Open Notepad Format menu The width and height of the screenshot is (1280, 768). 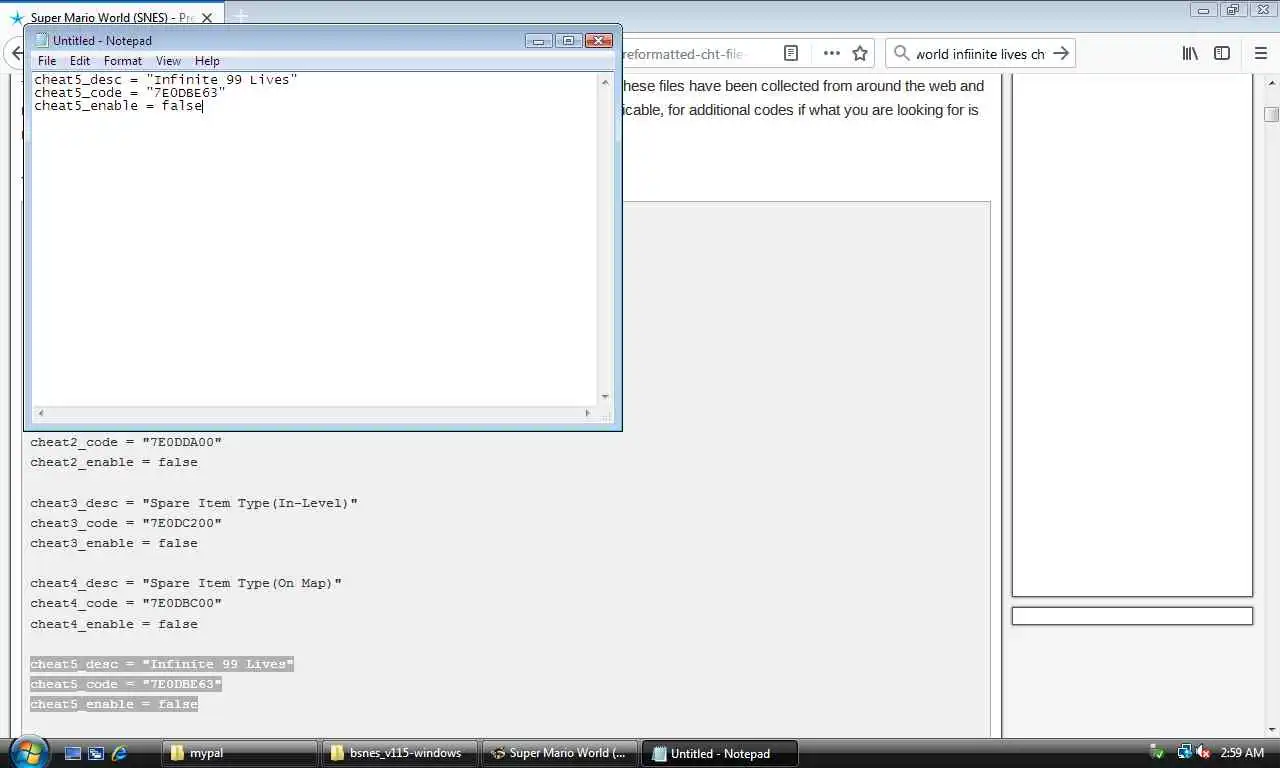pyautogui.click(x=123, y=61)
